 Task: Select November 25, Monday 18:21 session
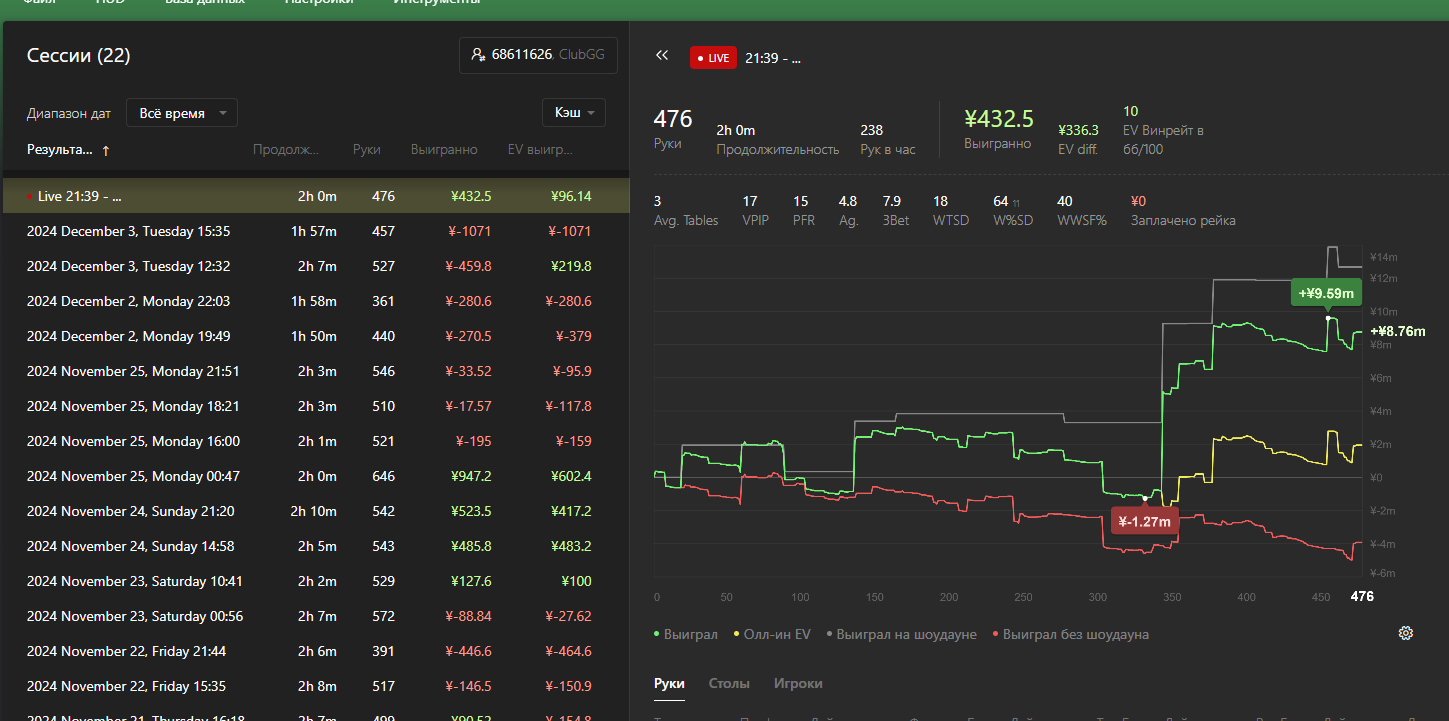pos(316,406)
